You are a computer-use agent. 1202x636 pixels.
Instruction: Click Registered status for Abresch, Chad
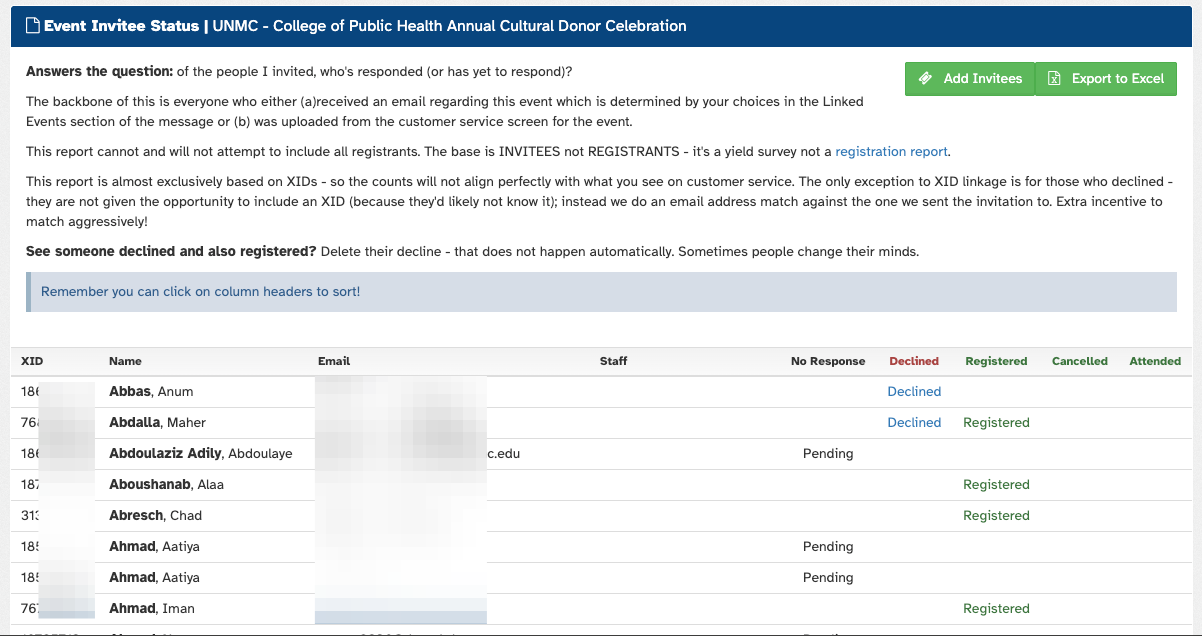[x=996, y=516]
